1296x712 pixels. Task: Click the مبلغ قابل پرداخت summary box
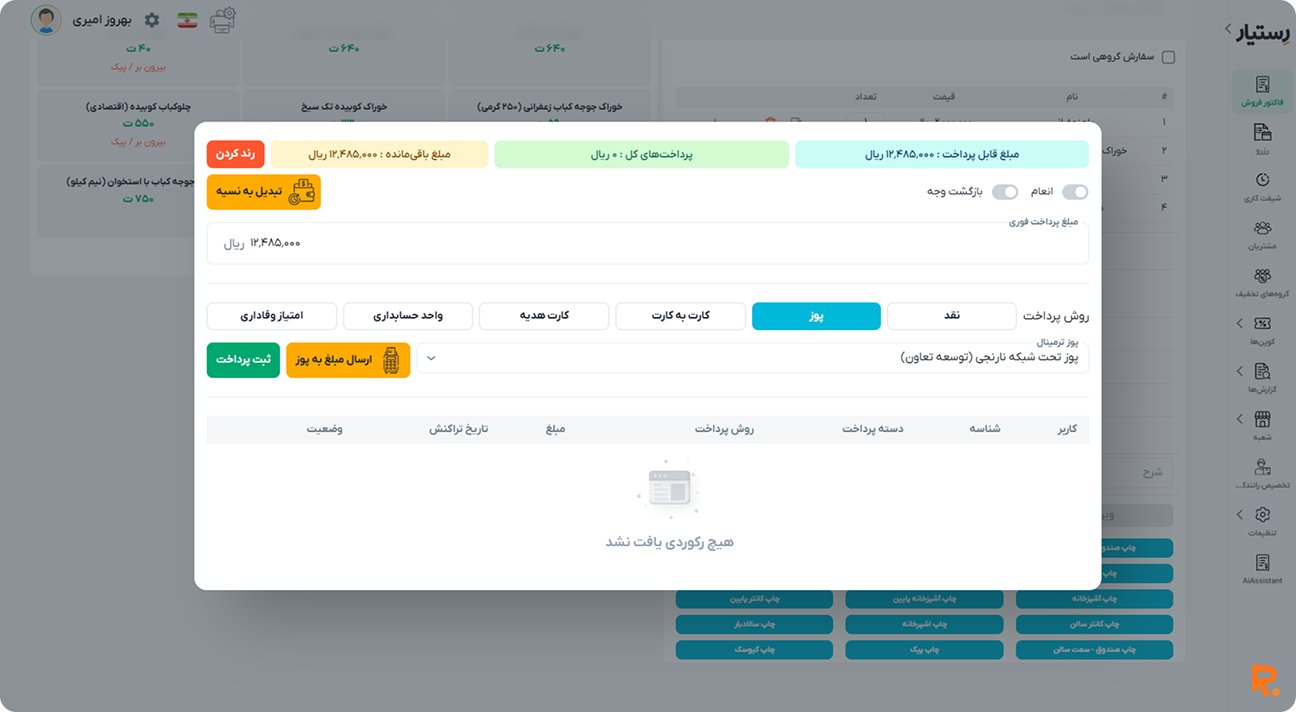[942, 154]
